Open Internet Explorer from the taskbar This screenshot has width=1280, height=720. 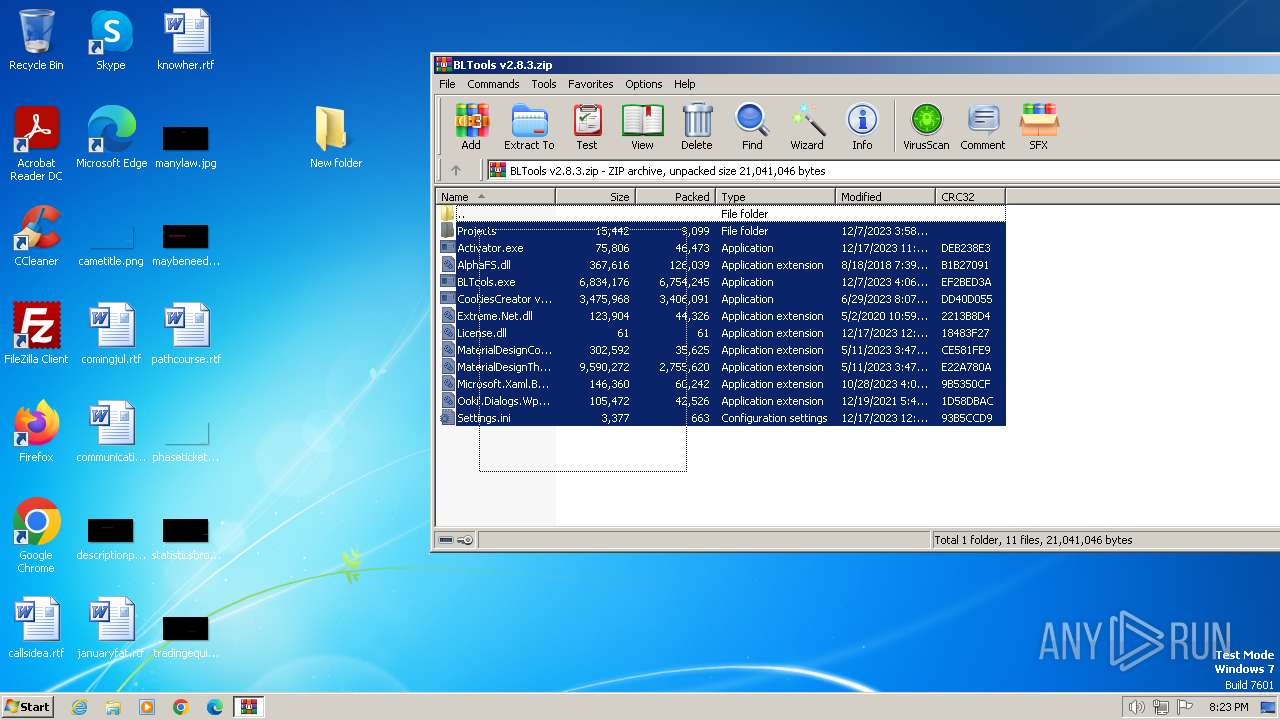[x=79, y=707]
